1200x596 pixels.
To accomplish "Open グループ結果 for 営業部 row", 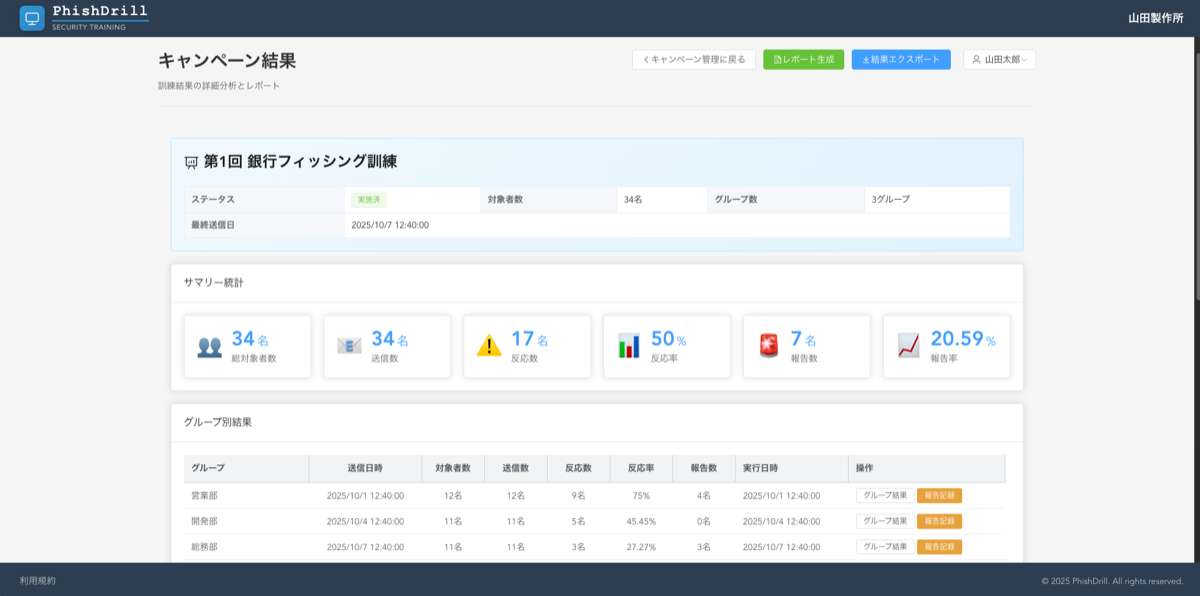I will point(884,494).
